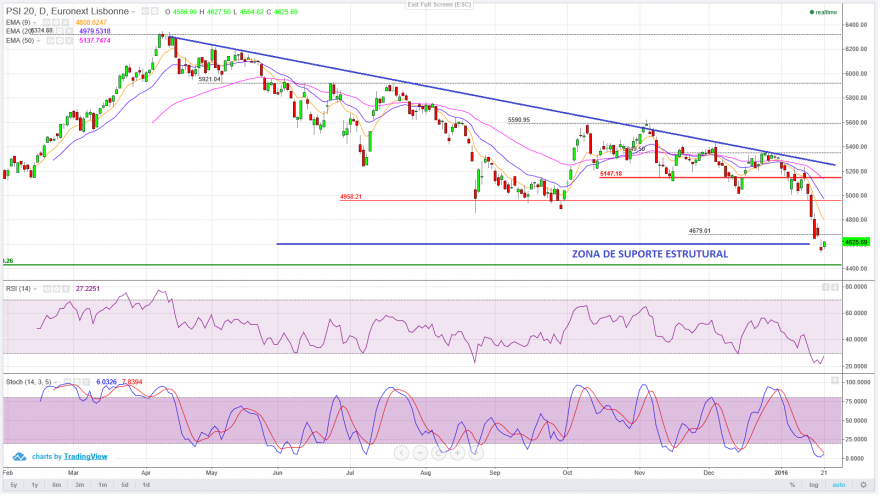This screenshot has height=499, width=880.
Task: Select ZONA DE SUPORTE ESTRUTURAL text annotation
Action: tap(650, 254)
